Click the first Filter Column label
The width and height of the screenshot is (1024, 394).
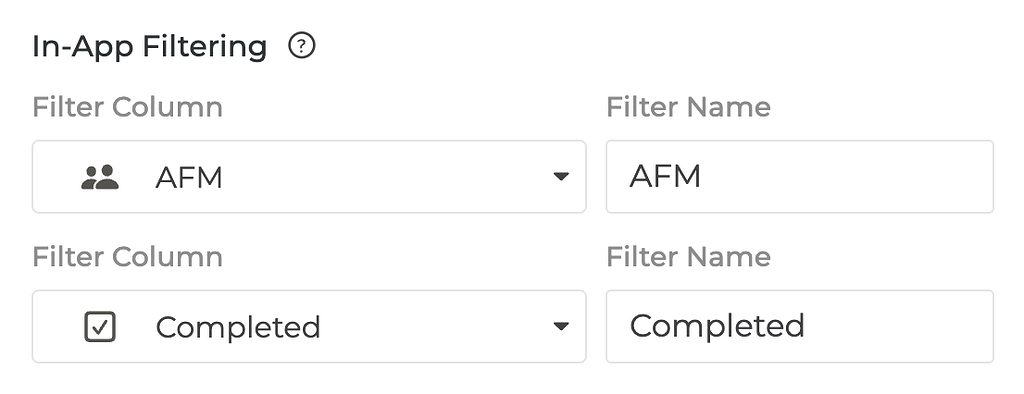coord(127,107)
